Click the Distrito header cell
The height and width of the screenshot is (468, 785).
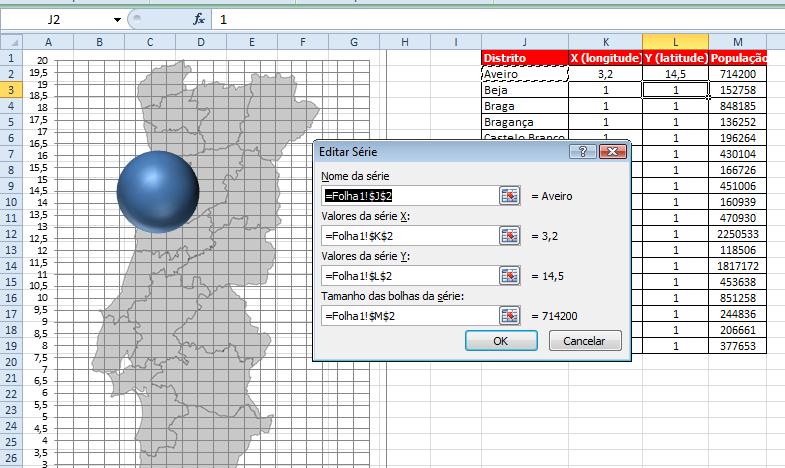tap(525, 58)
